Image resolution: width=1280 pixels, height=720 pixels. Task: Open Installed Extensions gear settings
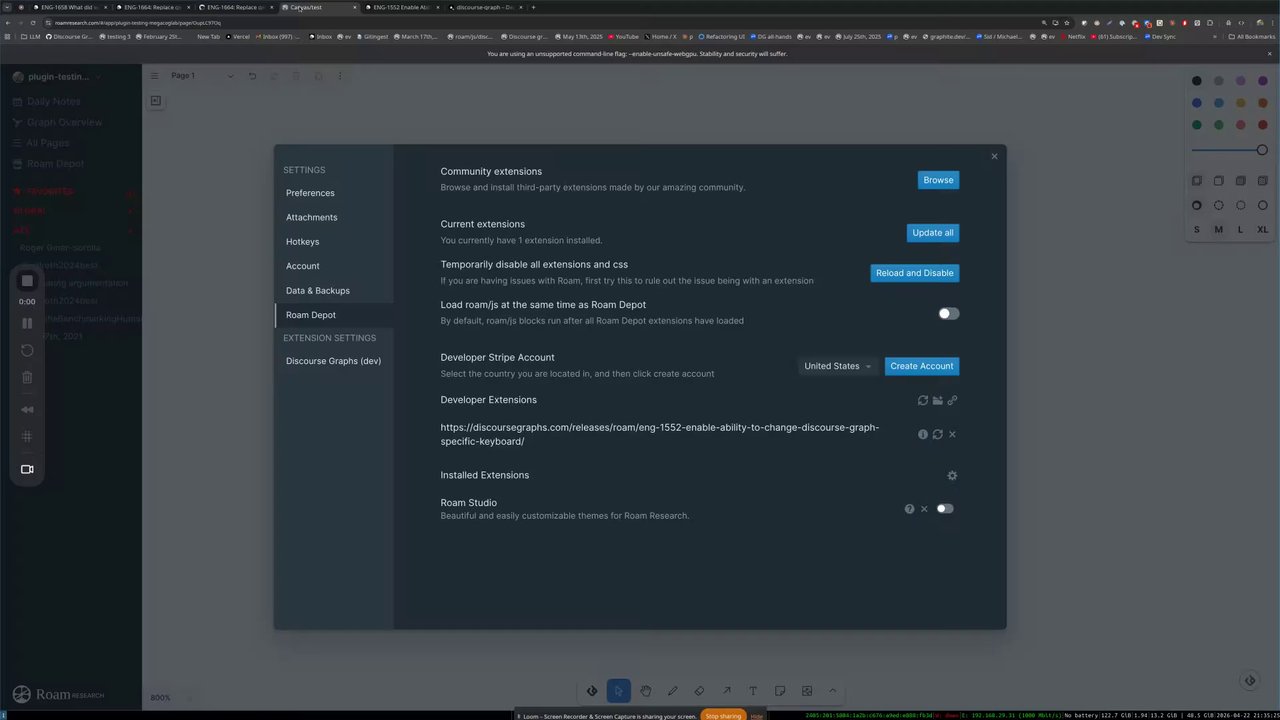[x=952, y=476]
